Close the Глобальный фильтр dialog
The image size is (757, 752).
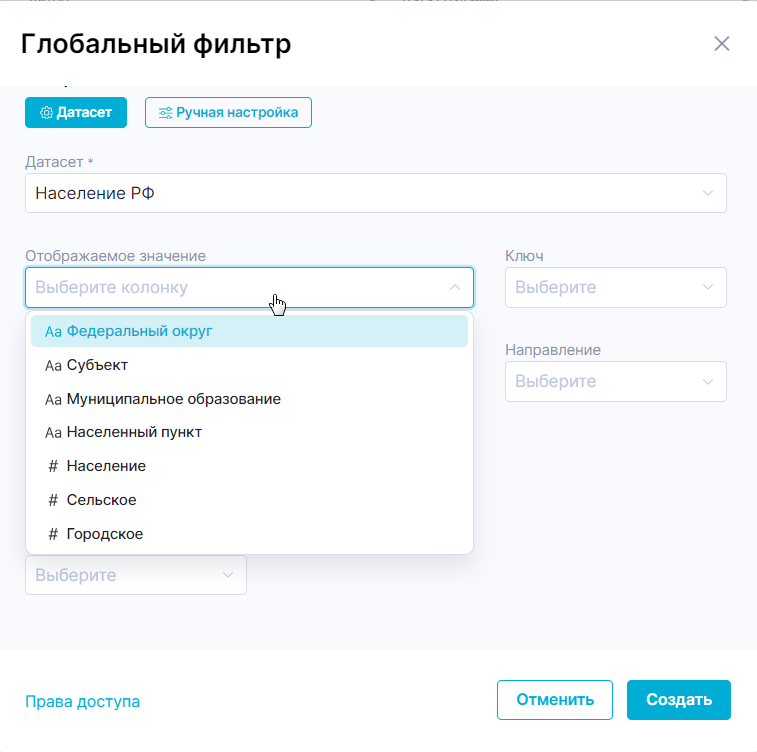click(721, 43)
